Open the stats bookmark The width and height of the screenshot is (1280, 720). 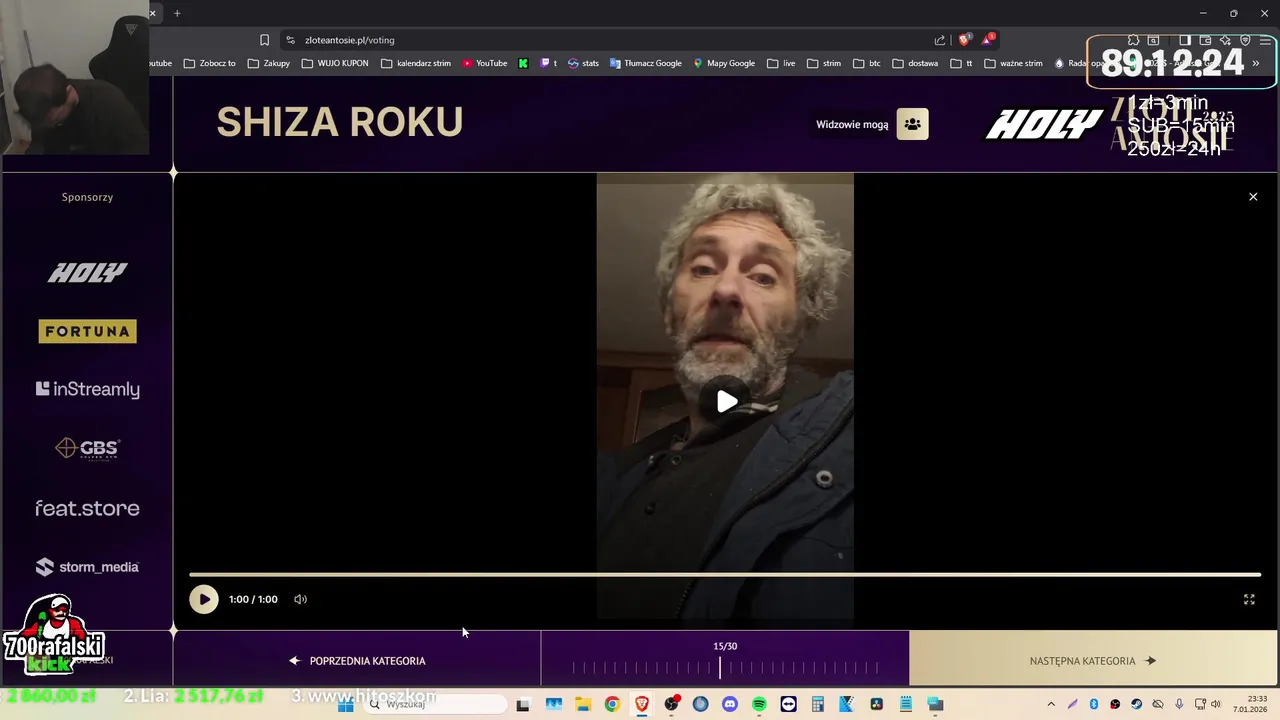(x=583, y=63)
